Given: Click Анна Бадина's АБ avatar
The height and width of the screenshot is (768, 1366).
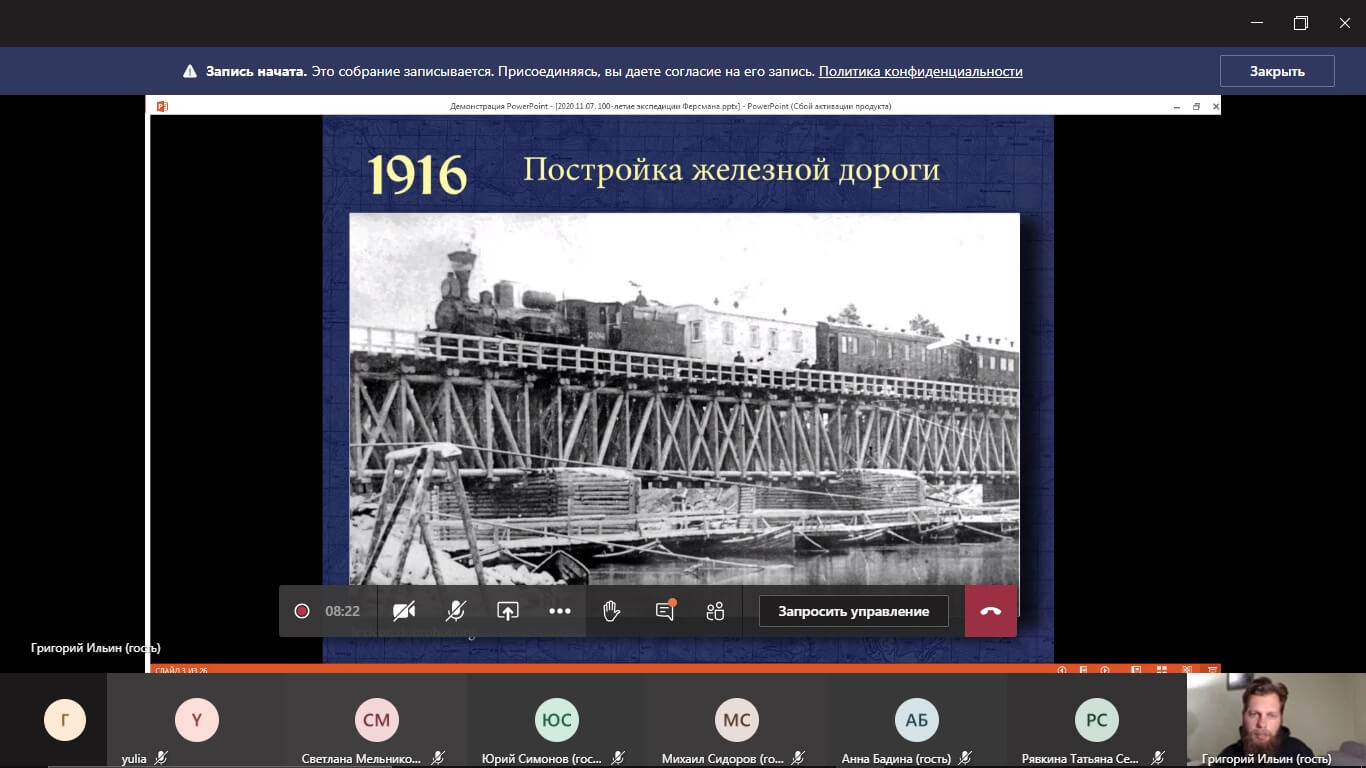Looking at the screenshot, I should point(917,720).
